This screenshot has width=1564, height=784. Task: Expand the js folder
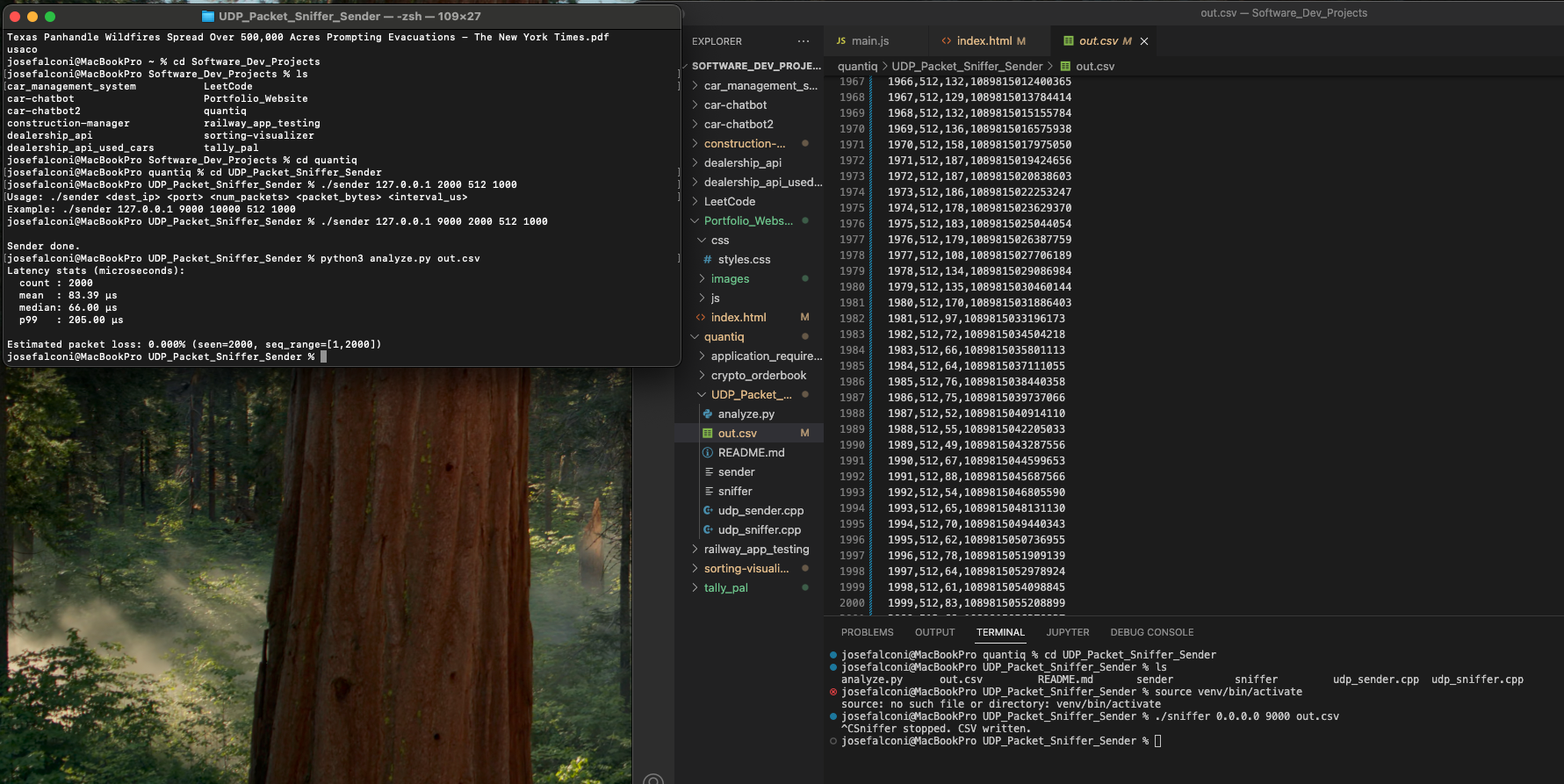point(703,298)
